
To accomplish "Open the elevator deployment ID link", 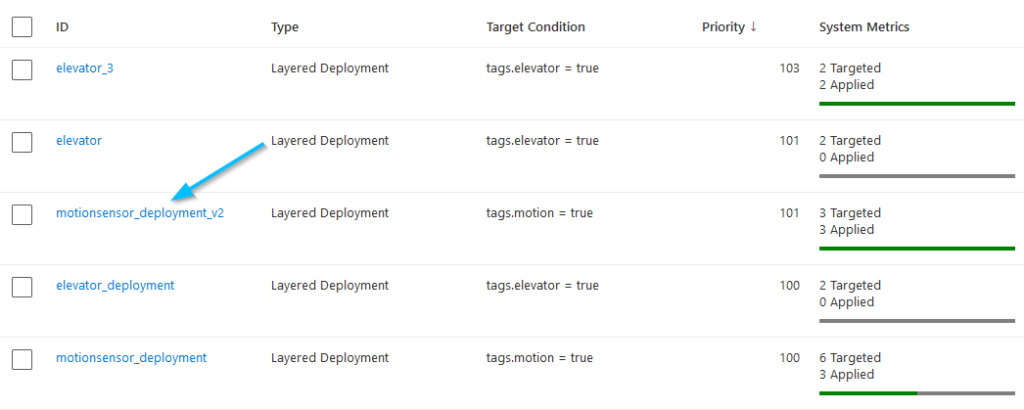I will [x=79, y=141].
